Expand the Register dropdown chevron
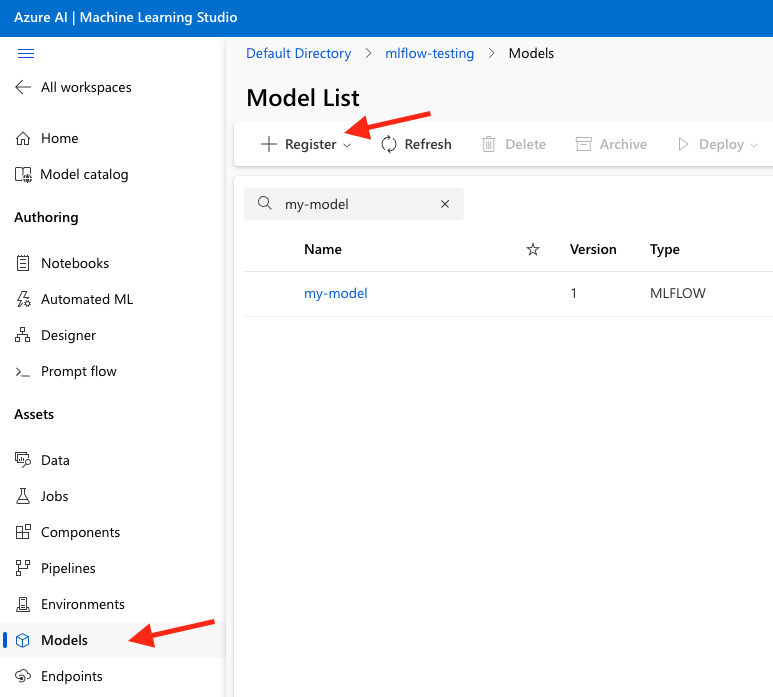This screenshot has width=773, height=697. 347,145
